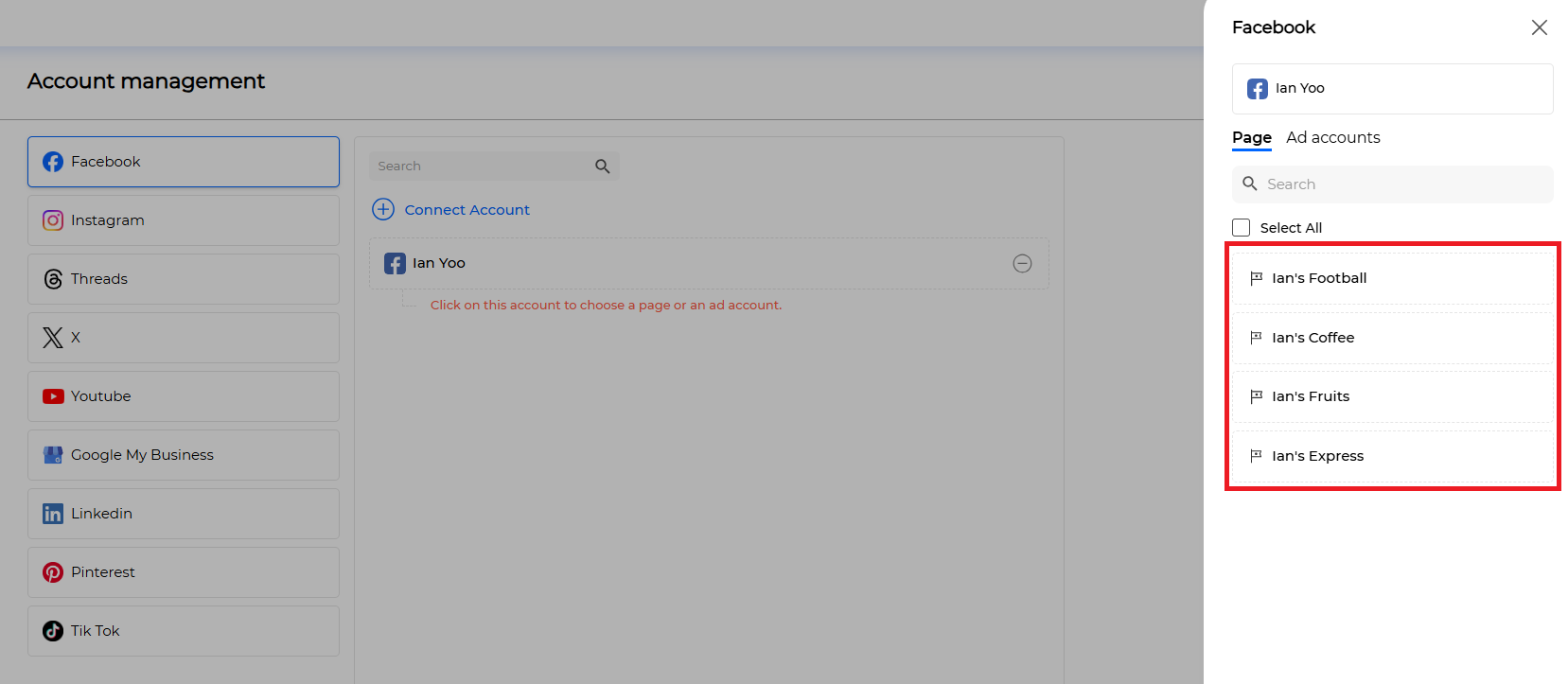Focus the account Search field
Screen dimensions: 1568x684
click(x=494, y=167)
